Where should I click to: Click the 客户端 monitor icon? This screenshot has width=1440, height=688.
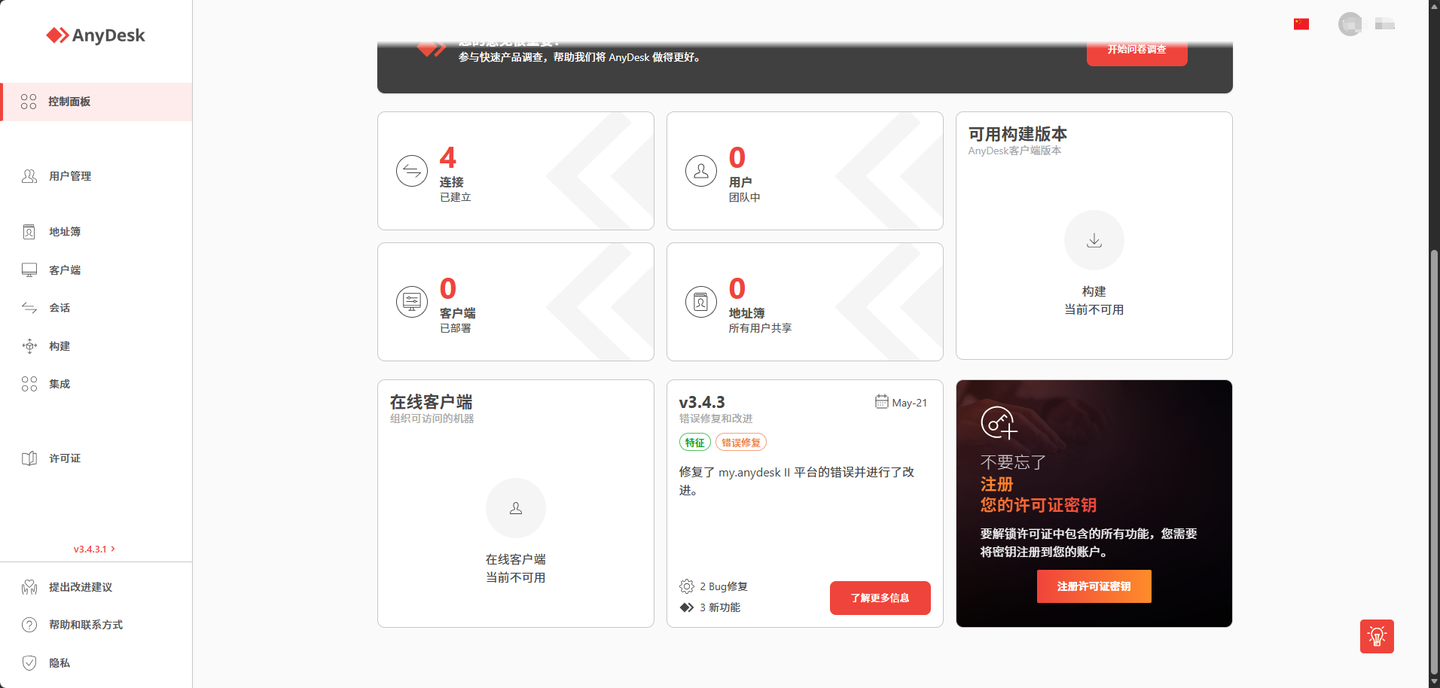29,270
